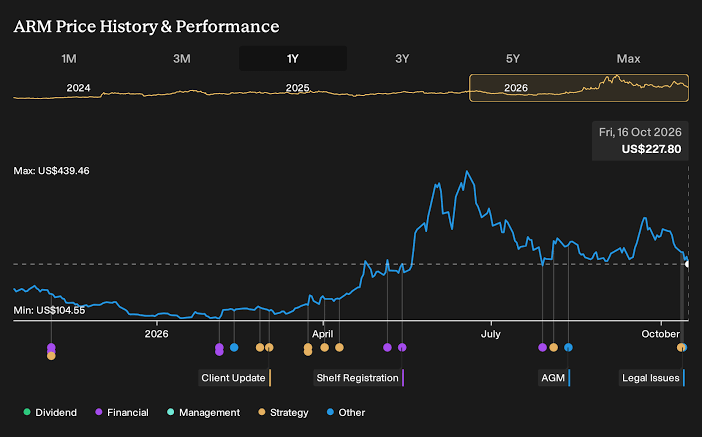
Task: Open the Shelf Registration event label
Action: click(359, 378)
